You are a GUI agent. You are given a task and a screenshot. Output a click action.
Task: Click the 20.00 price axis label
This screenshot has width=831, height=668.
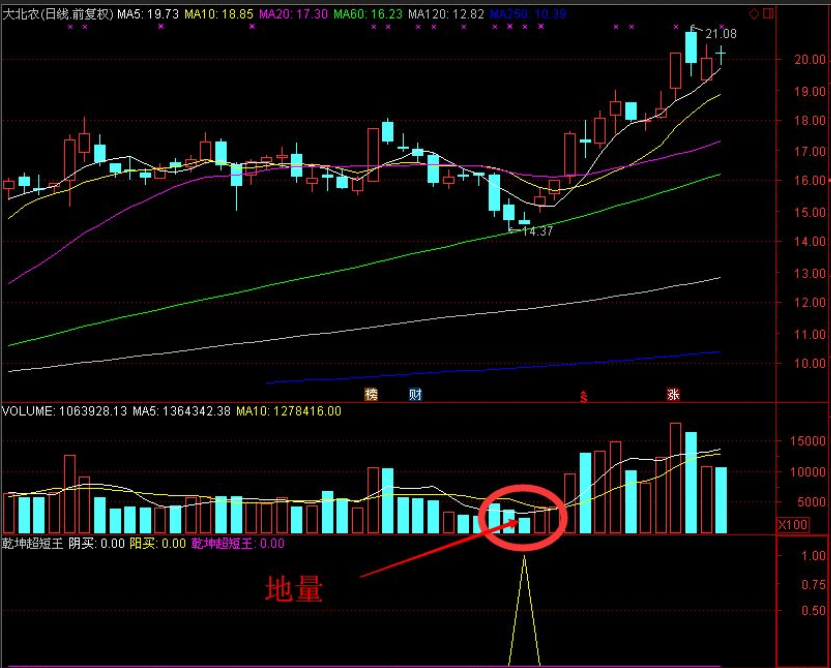[x=810, y=59]
